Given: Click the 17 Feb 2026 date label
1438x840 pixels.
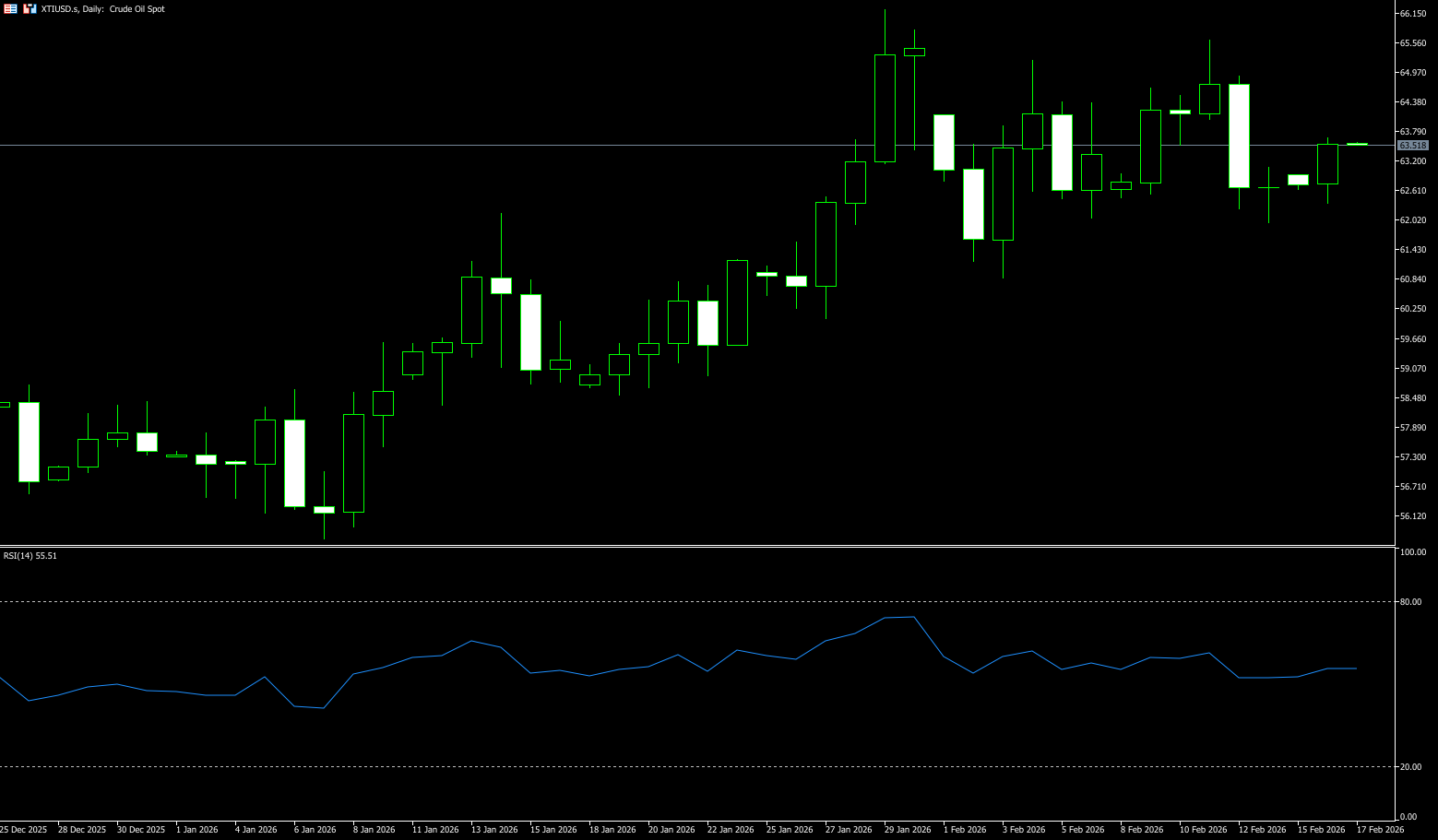Looking at the screenshot, I should point(1380,830).
